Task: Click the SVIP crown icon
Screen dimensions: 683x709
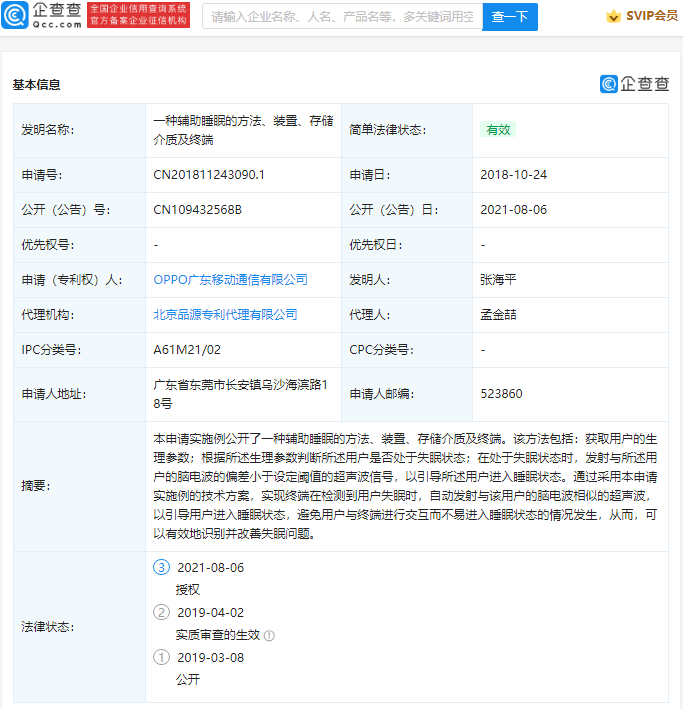Action: 613,17
